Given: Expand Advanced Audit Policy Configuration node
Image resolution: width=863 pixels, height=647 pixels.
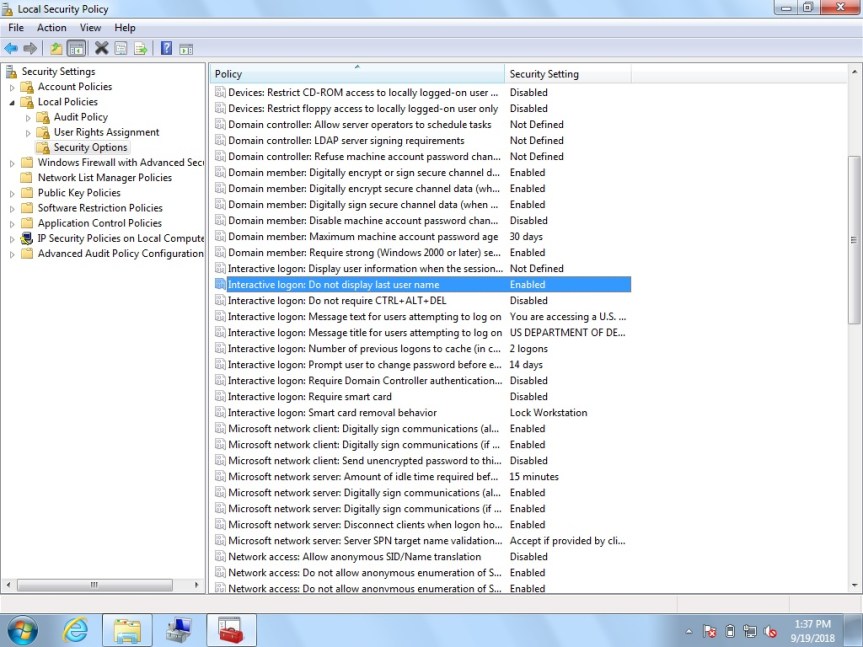Looking at the screenshot, I should [x=12, y=254].
